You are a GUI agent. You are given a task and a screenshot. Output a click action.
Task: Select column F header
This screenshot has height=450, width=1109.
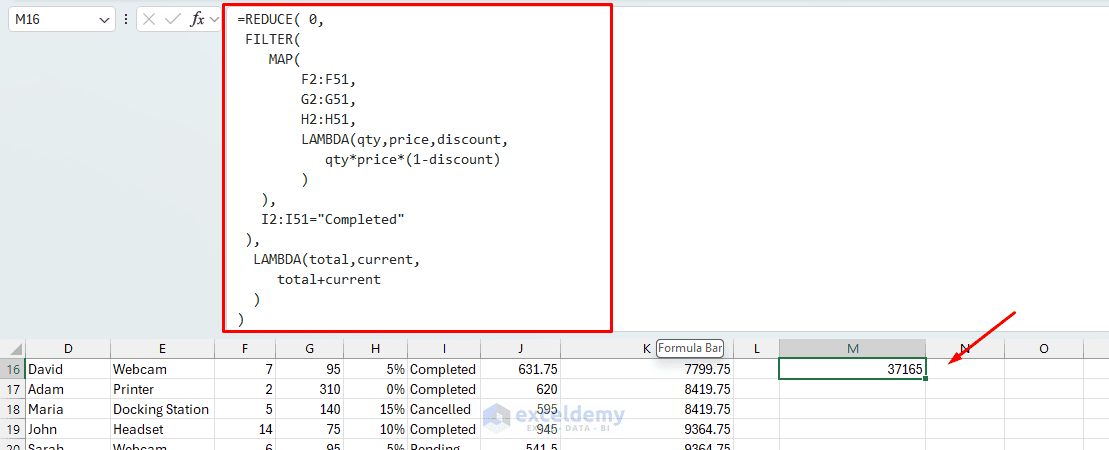coord(245,348)
